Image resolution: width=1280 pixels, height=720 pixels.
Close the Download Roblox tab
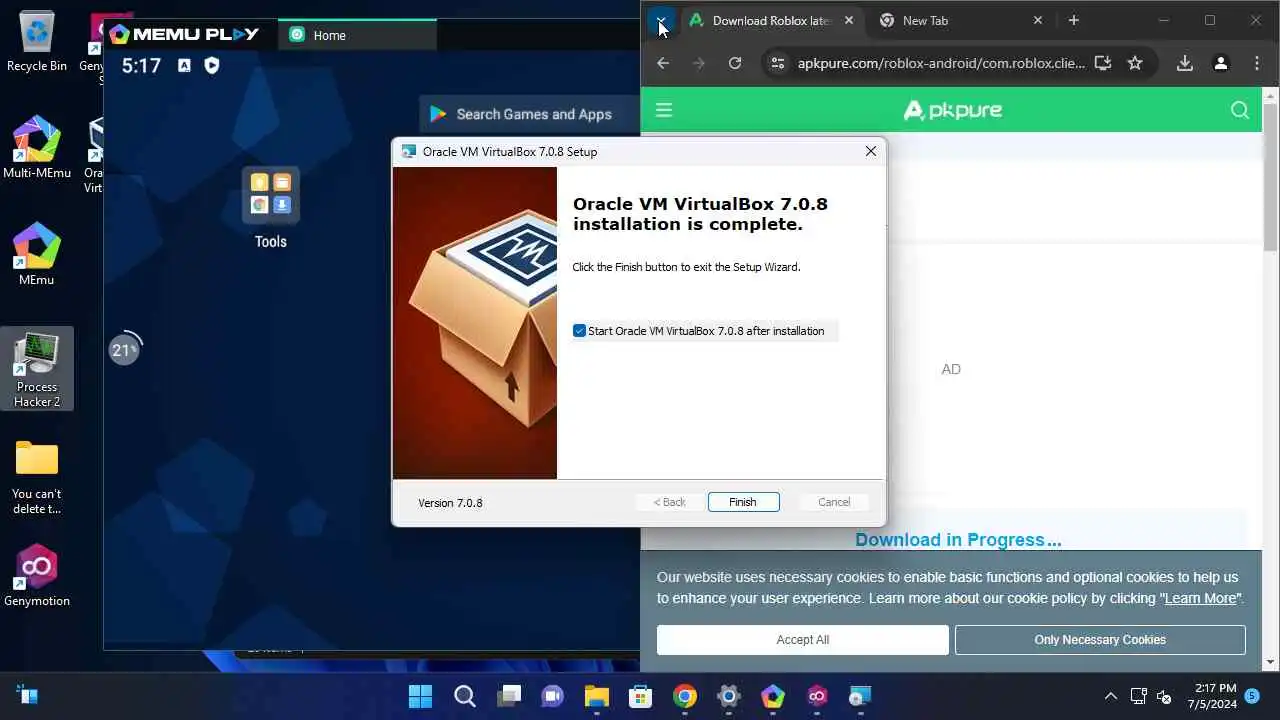(x=849, y=20)
